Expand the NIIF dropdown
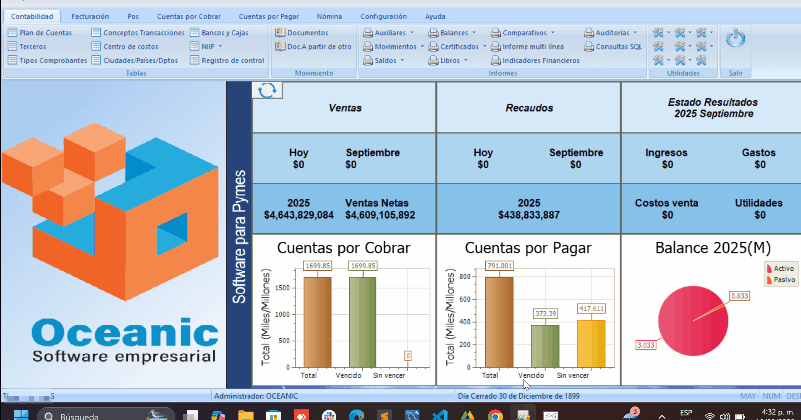The height and width of the screenshot is (420, 801). coord(211,46)
